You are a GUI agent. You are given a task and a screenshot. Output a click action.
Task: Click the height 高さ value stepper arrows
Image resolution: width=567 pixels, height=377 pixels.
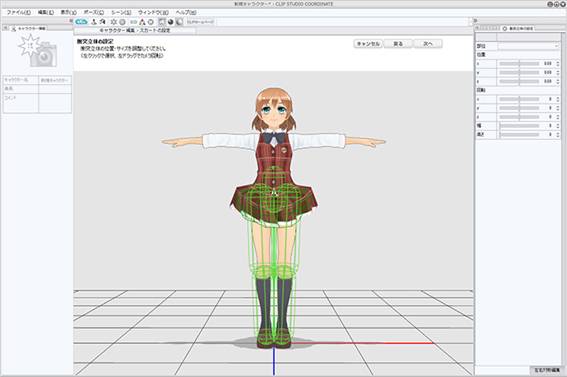[x=558, y=134]
